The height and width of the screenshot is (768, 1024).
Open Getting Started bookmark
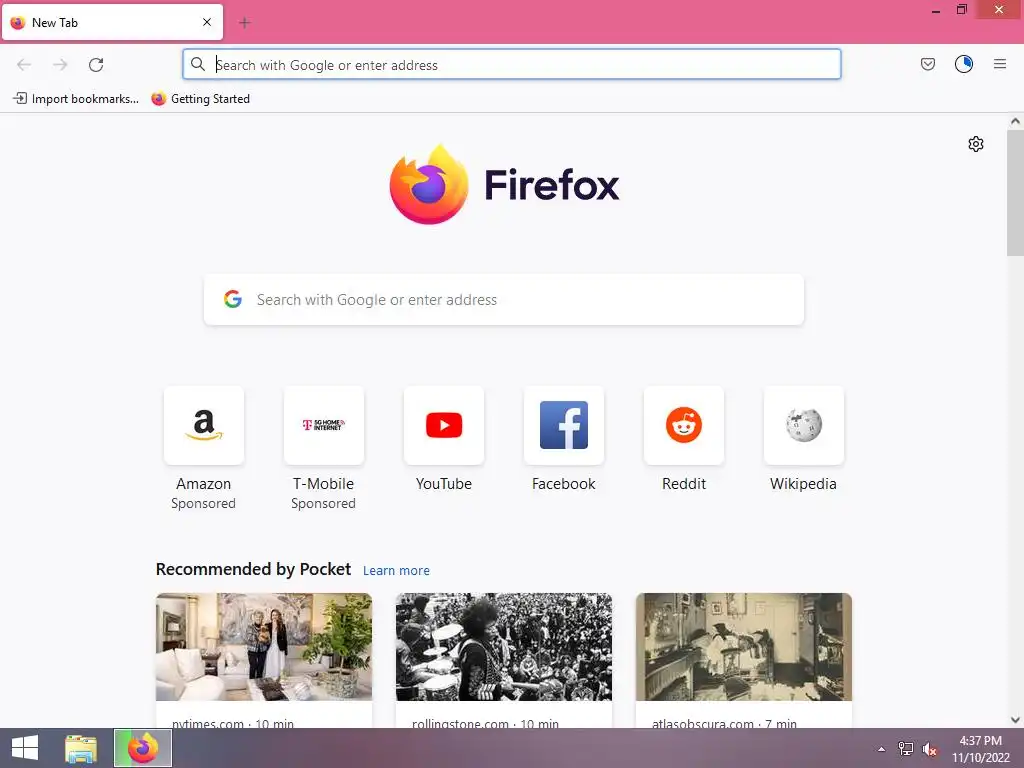pyautogui.click(x=200, y=99)
